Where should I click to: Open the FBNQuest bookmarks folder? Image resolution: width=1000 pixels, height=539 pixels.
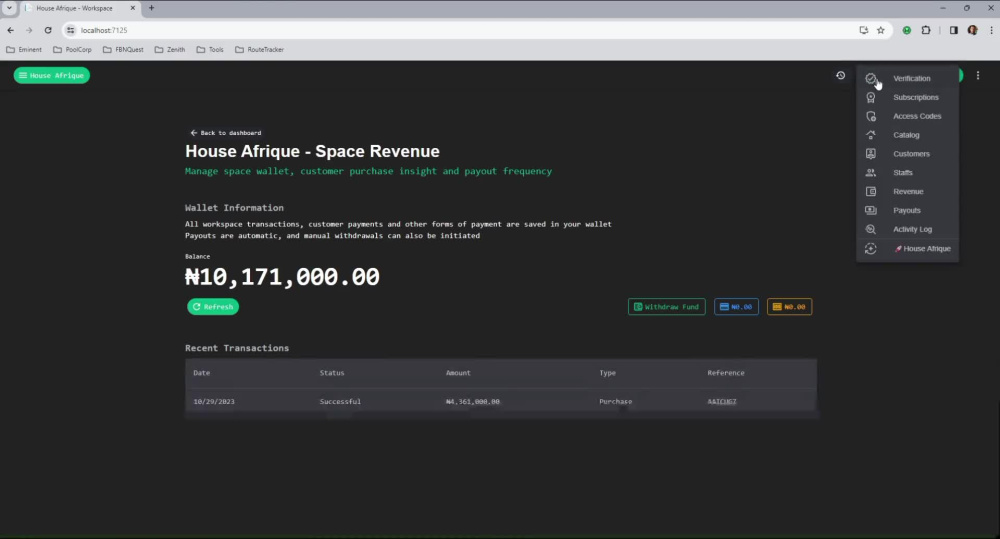pos(123,49)
